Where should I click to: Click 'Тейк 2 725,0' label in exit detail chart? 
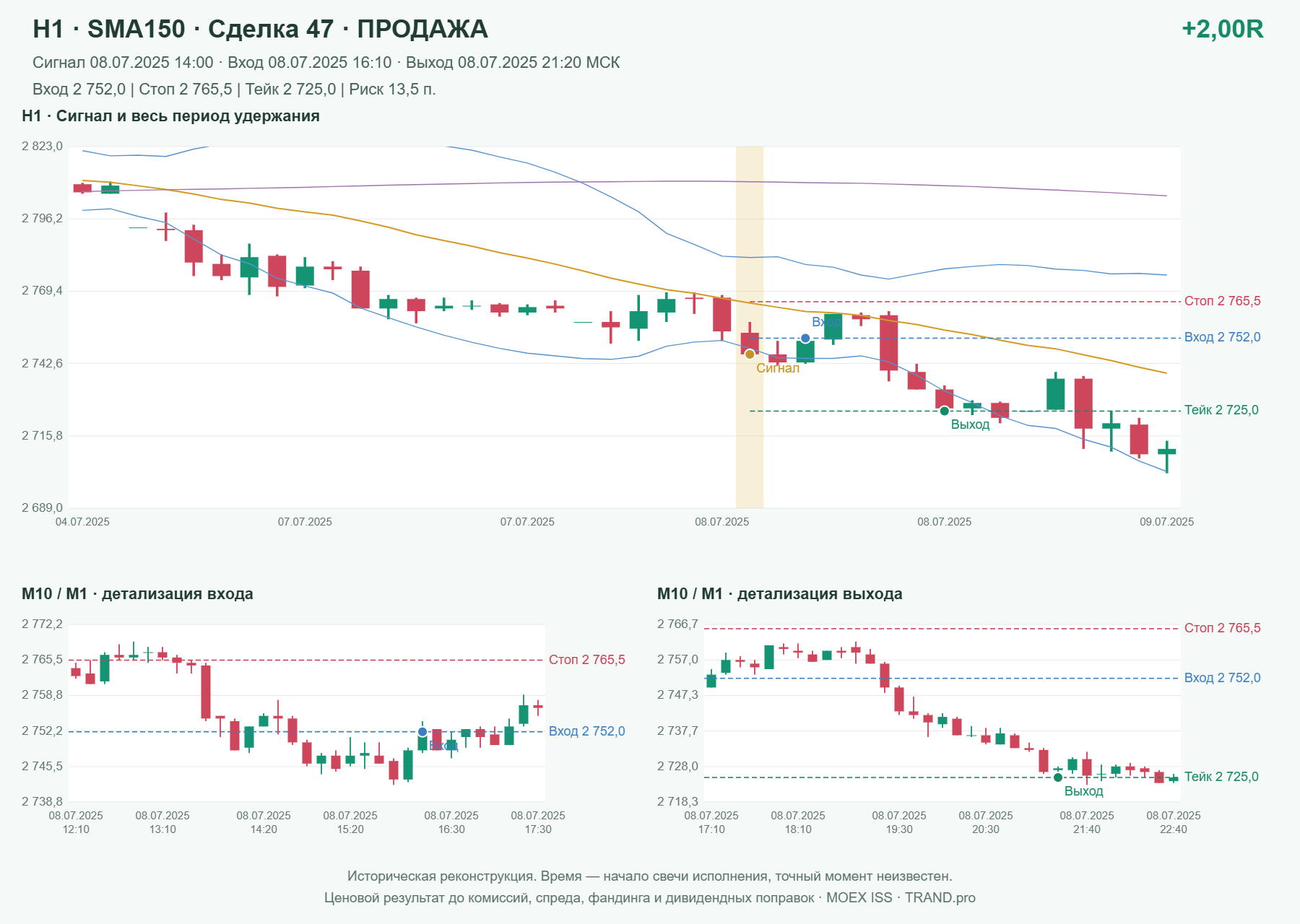pos(1221,777)
